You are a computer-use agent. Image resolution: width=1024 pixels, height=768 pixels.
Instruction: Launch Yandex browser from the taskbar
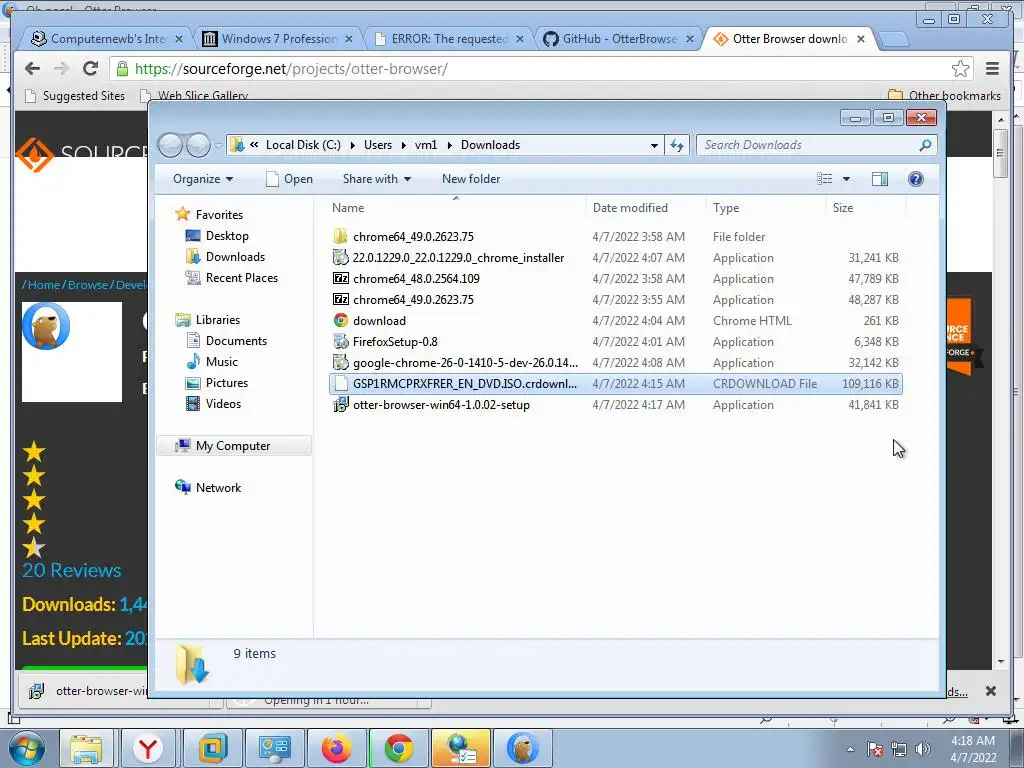(148, 749)
